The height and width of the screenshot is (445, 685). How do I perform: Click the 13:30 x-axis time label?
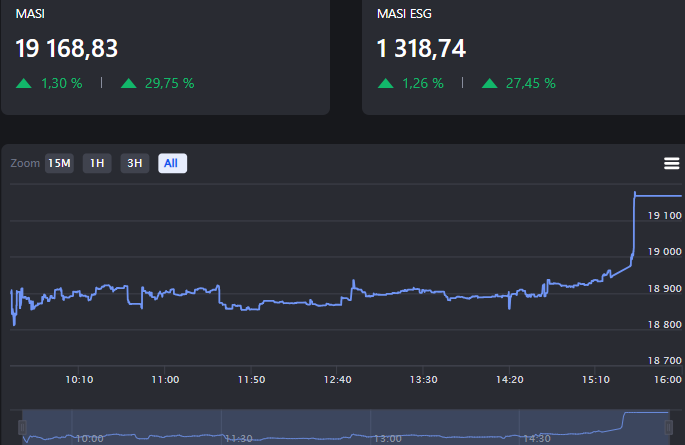pos(423,379)
